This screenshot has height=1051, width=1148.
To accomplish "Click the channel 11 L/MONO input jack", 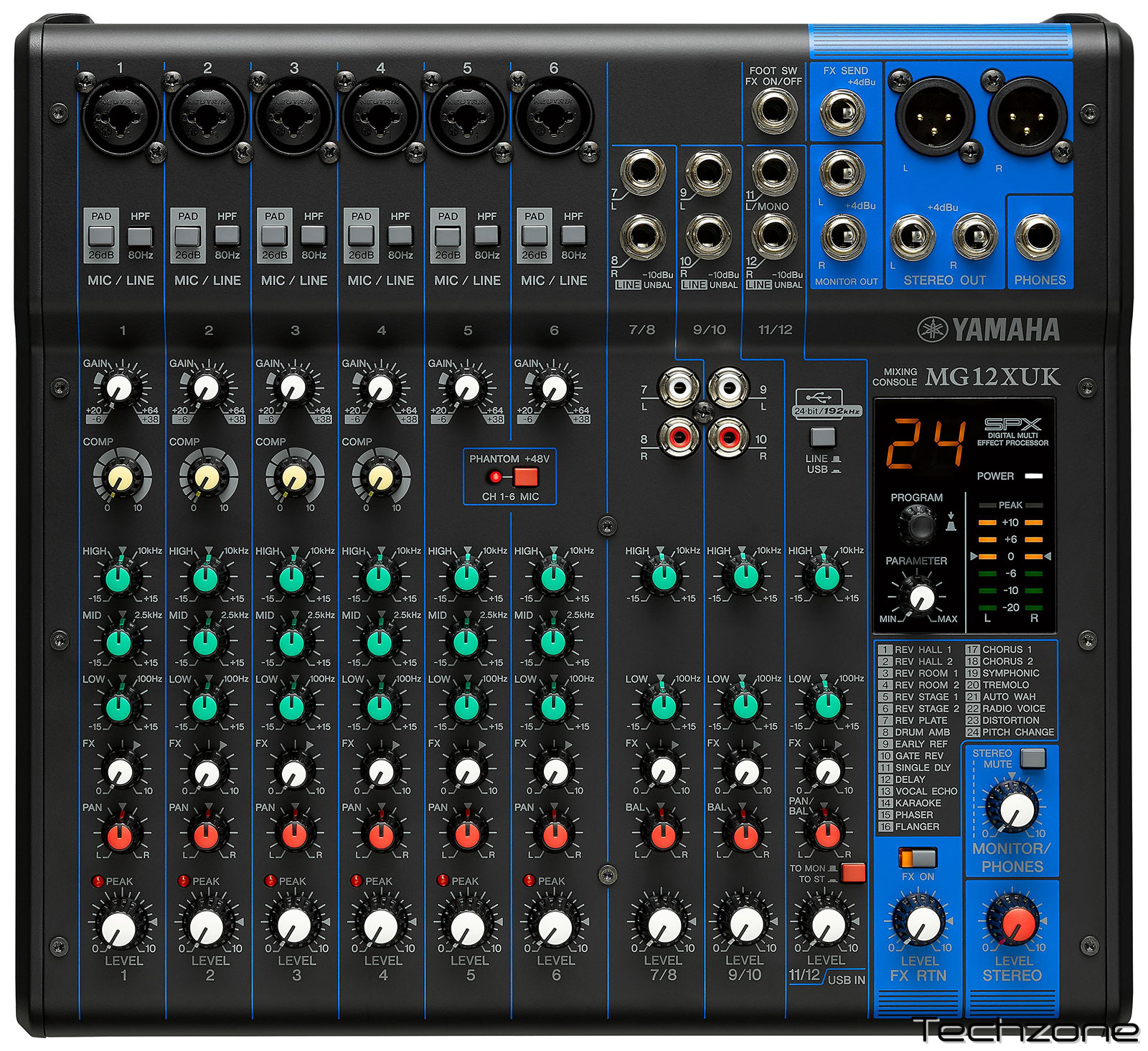I will coord(774,172).
